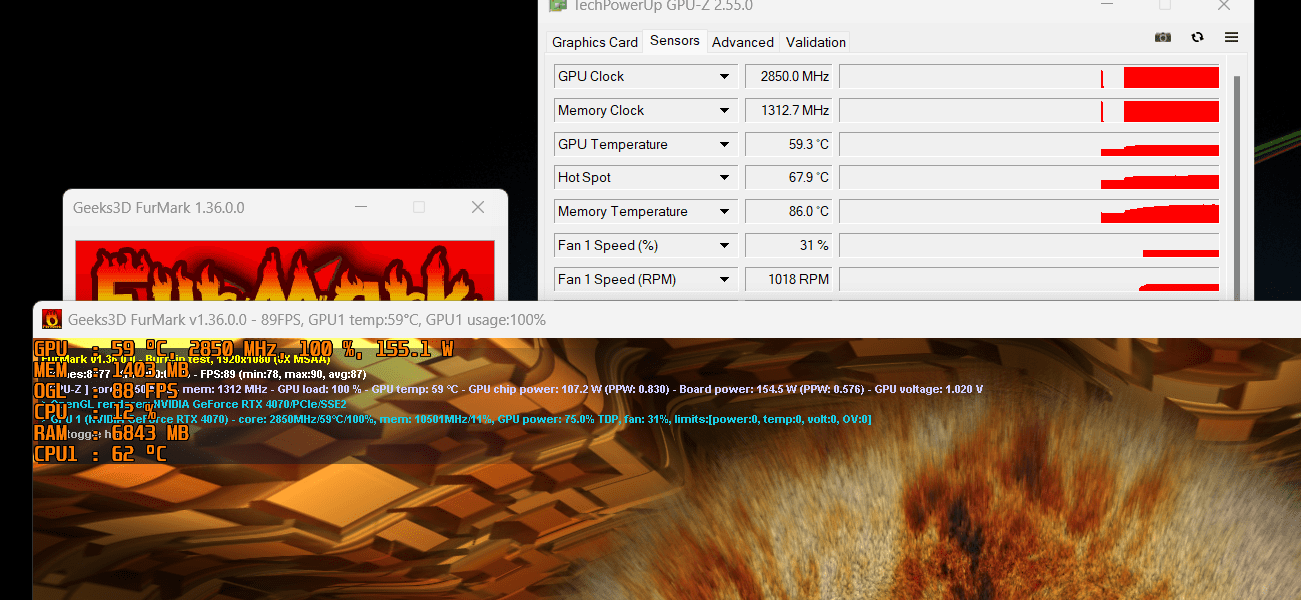
Task: Click the FurMark burn-in window title icon
Action: [52, 320]
